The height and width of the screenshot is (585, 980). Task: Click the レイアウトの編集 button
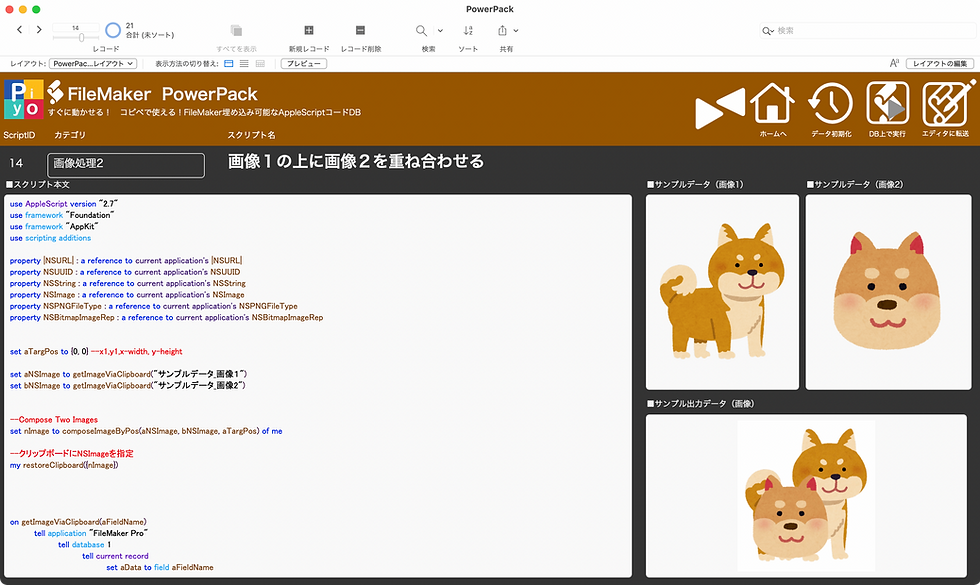coord(940,64)
